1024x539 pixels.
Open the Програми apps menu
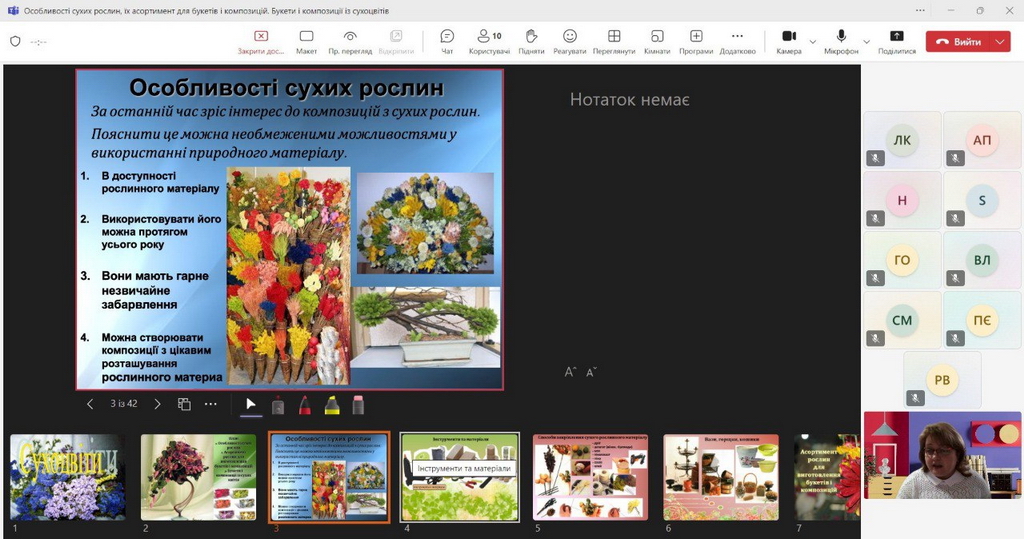(696, 41)
